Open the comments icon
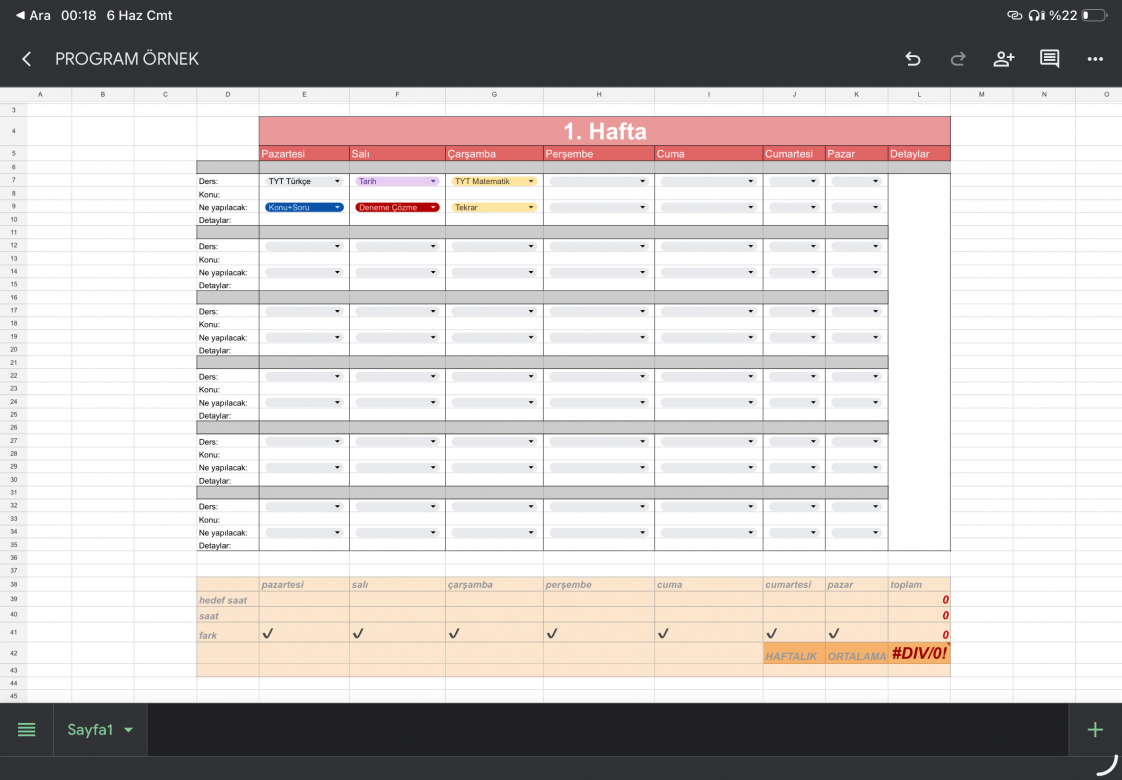The image size is (1122, 780). pyautogui.click(x=1050, y=59)
